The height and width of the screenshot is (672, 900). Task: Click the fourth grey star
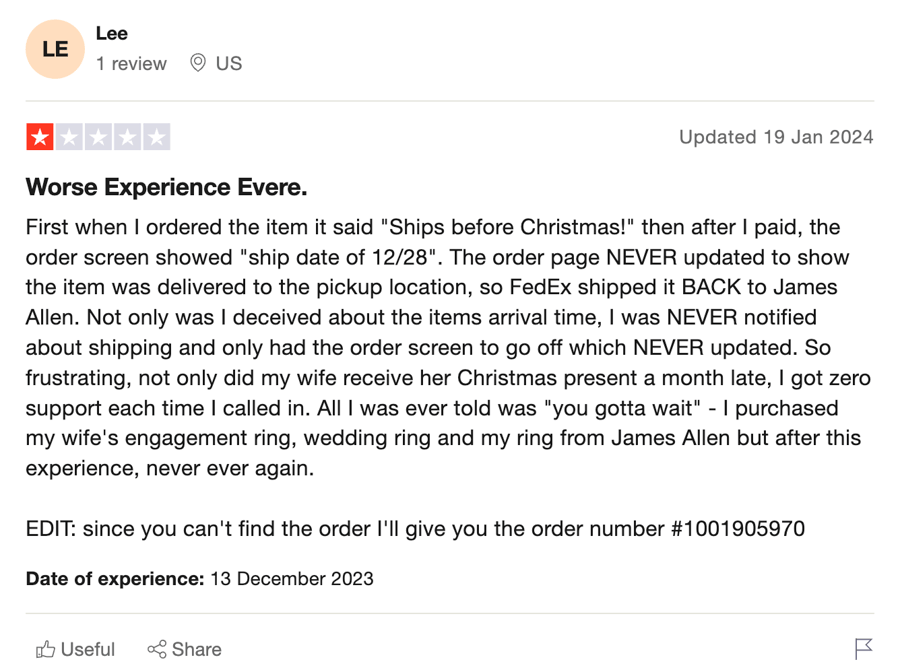pyautogui.click(x=127, y=137)
